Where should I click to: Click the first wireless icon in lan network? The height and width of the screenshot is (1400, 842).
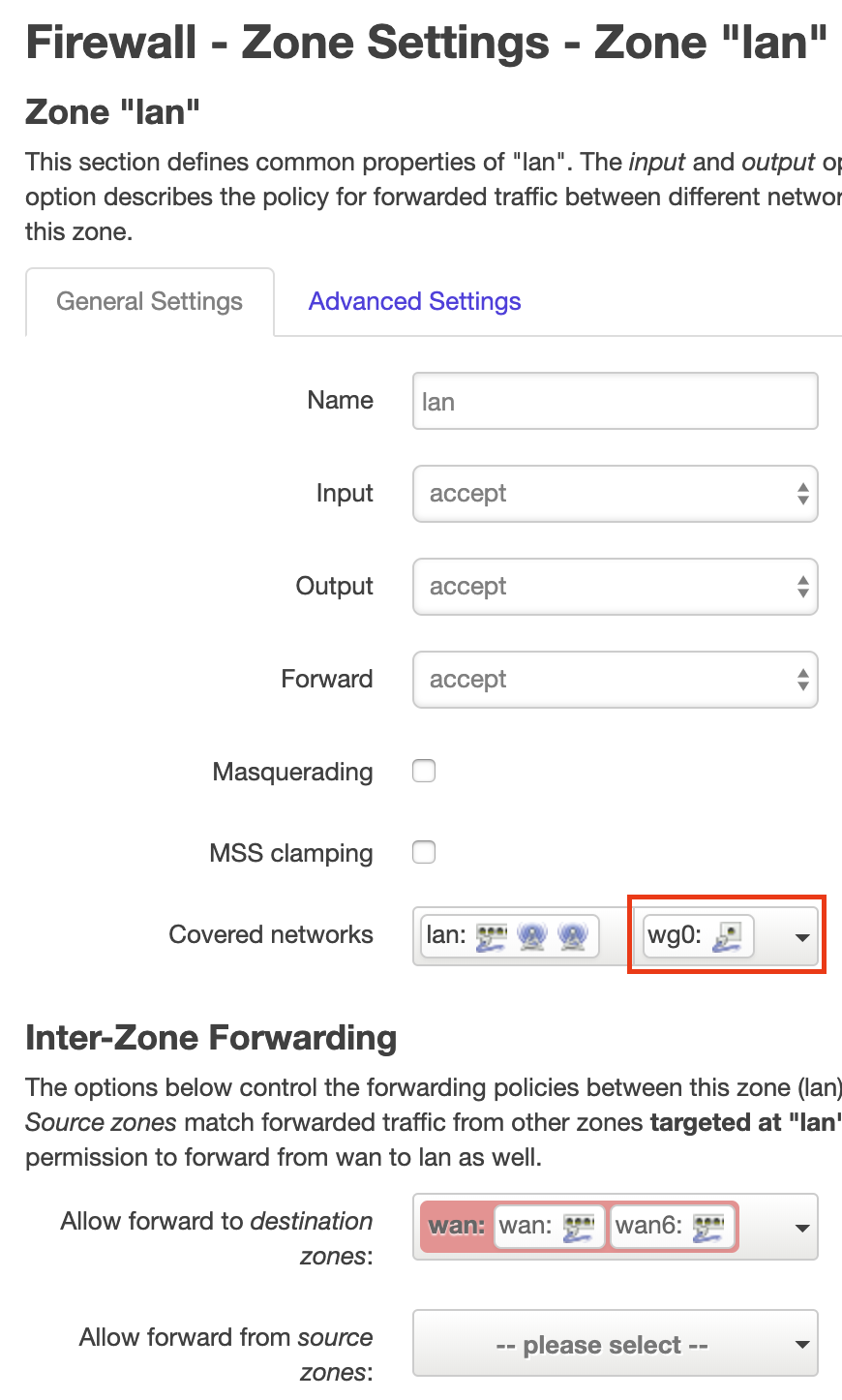coord(532,936)
